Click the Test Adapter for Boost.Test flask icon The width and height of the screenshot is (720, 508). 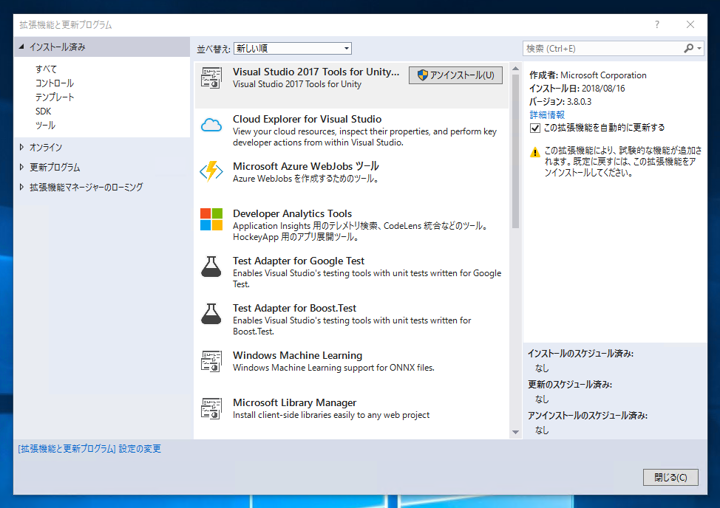click(x=211, y=314)
